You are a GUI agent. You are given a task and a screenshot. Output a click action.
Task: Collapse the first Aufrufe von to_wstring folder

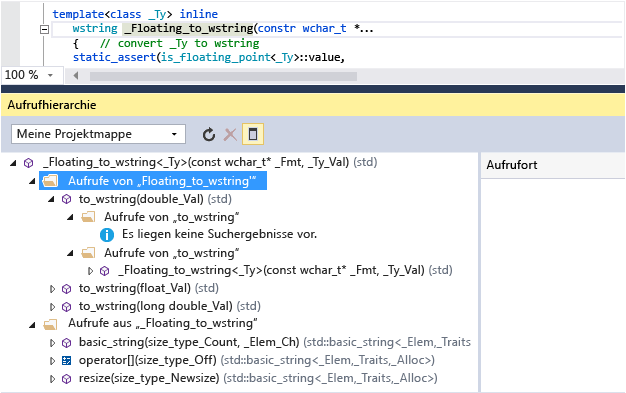click(x=70, y=217)
